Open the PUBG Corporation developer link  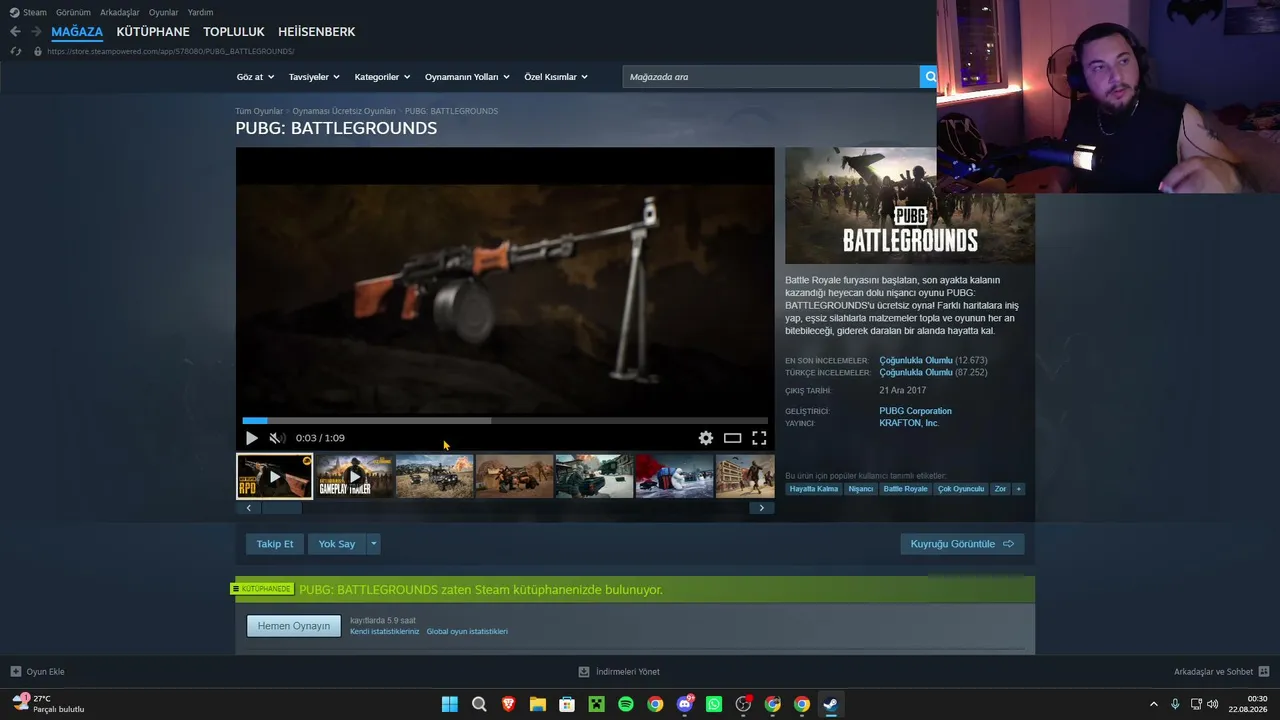(x=915, y=411)
